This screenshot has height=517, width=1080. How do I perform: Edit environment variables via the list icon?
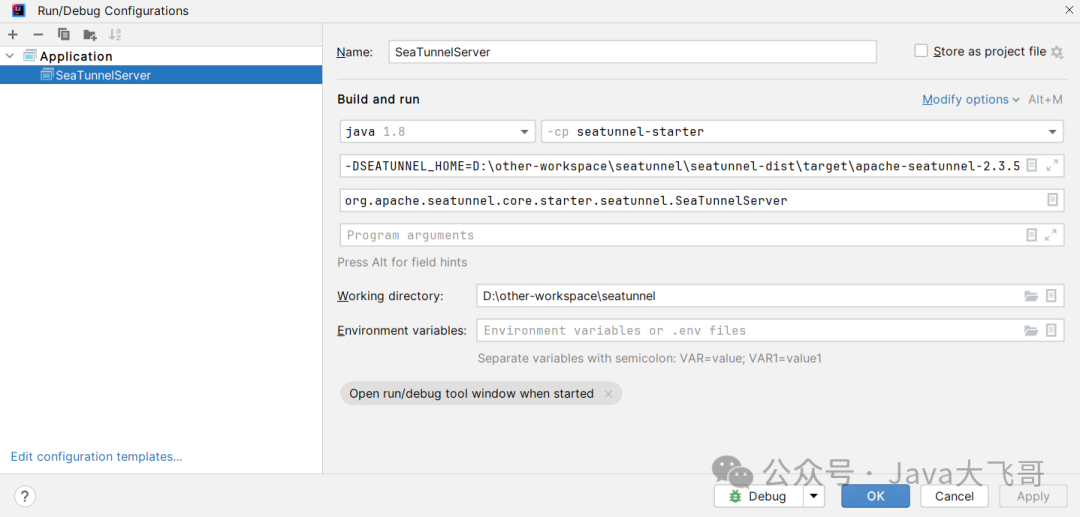pos(1051,330)
